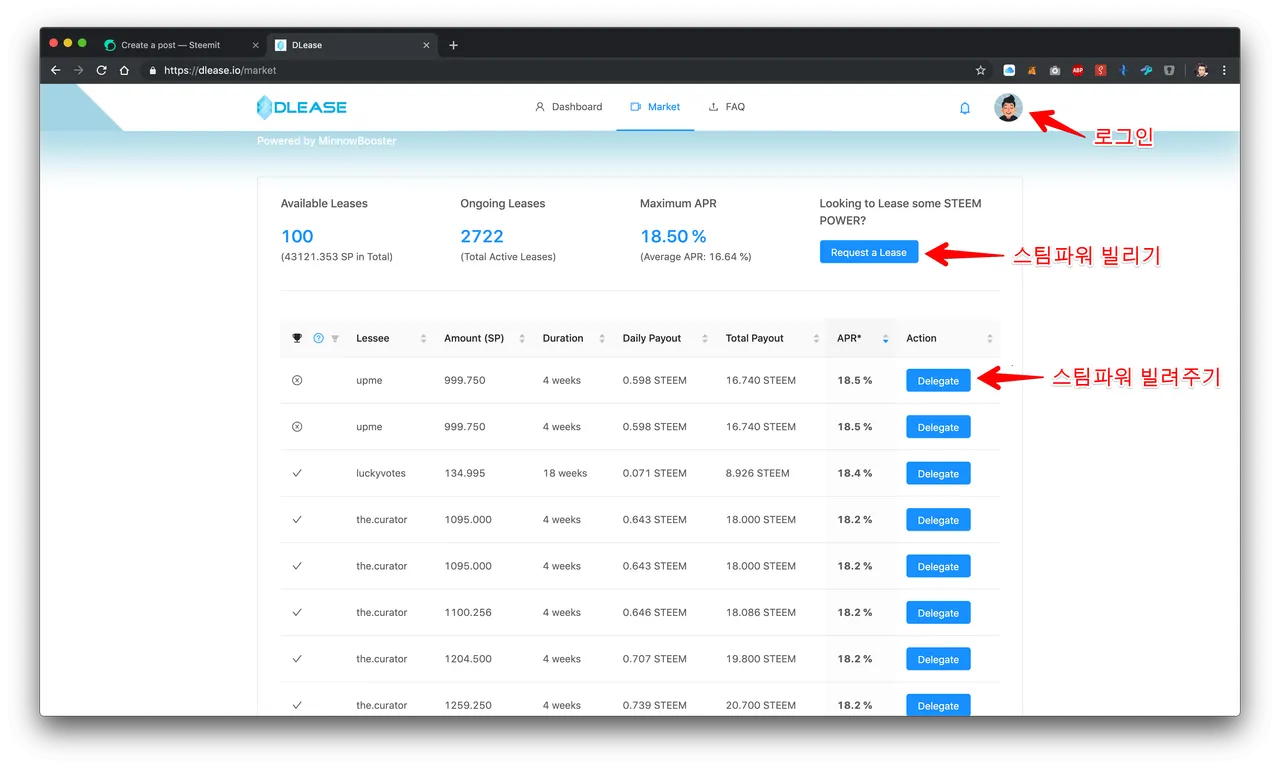Image resolution: width=1280 pixels, height=769 pixels.
Task: Click the red S extension icon
Action: tap(1101, 71)
